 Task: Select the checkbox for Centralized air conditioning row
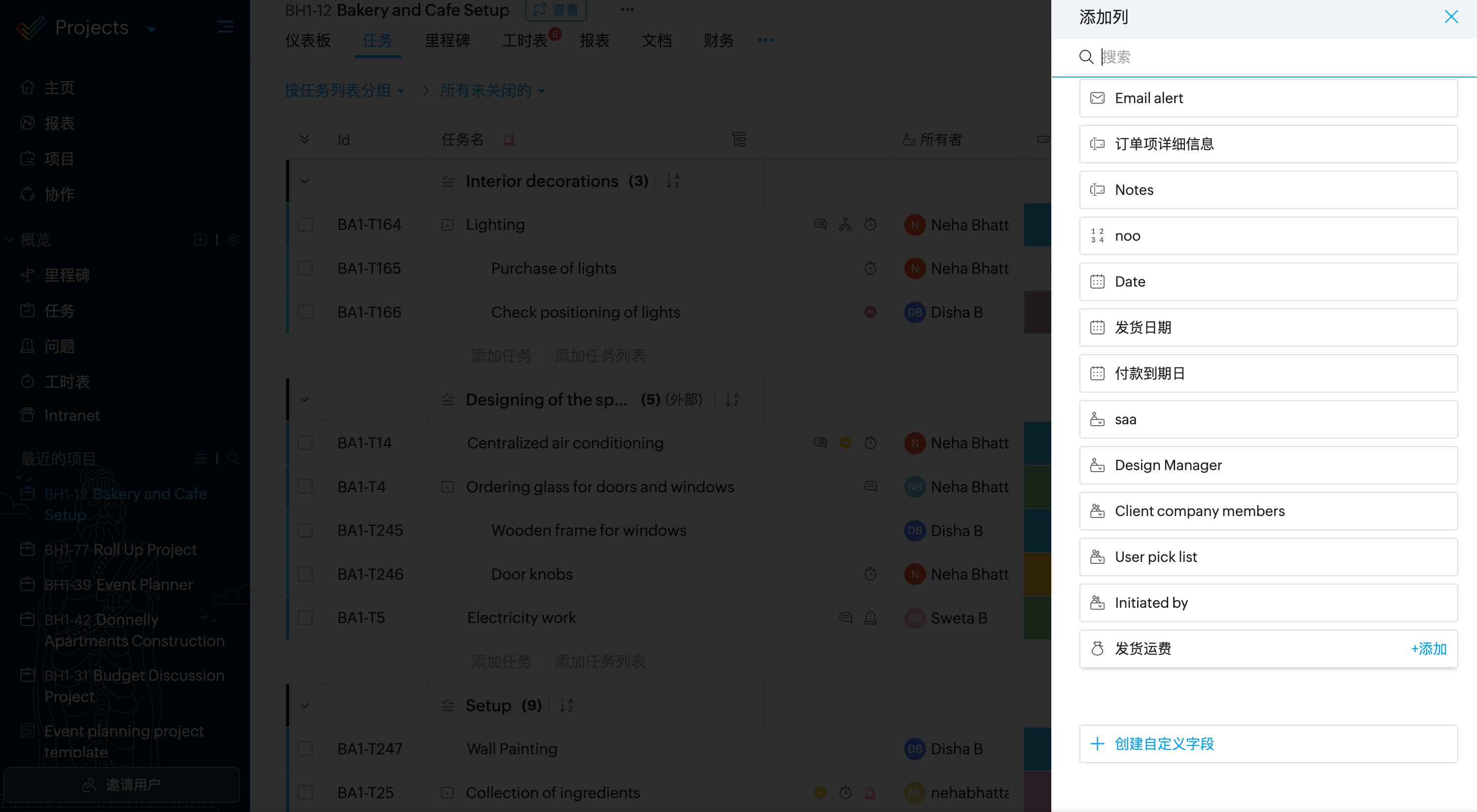305,443
